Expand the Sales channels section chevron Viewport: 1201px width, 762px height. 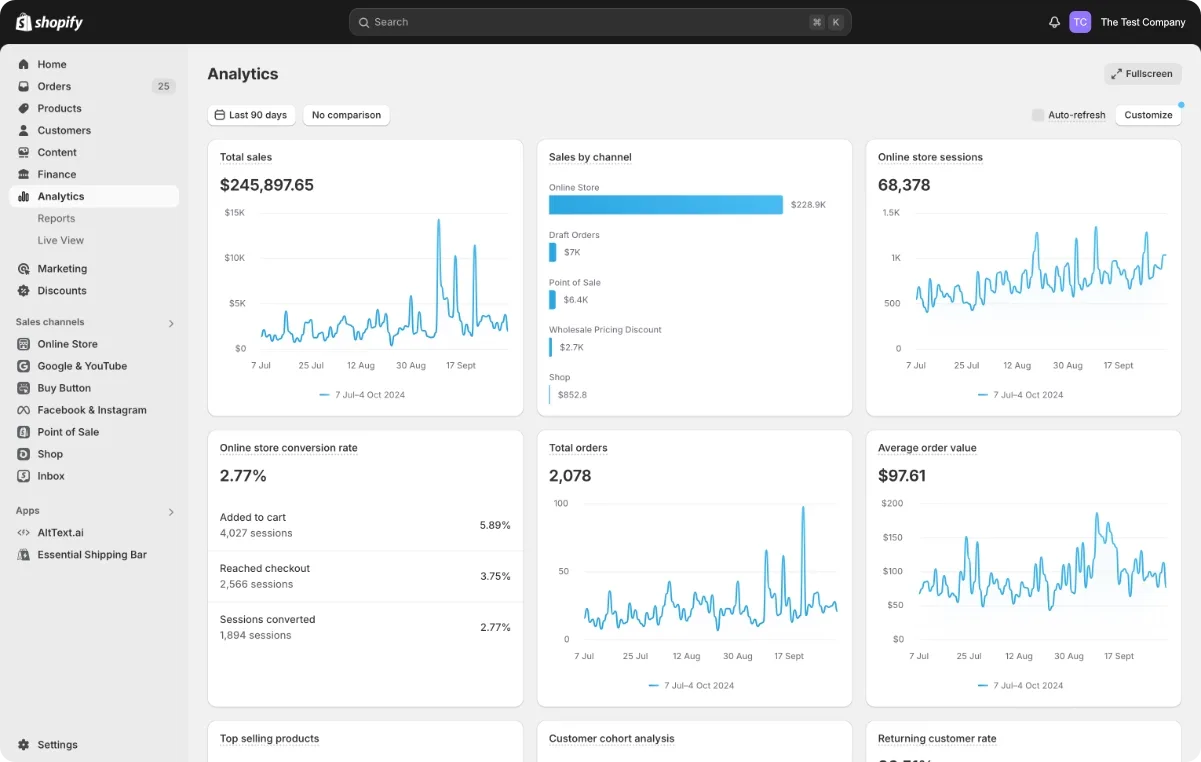point(171,323)
